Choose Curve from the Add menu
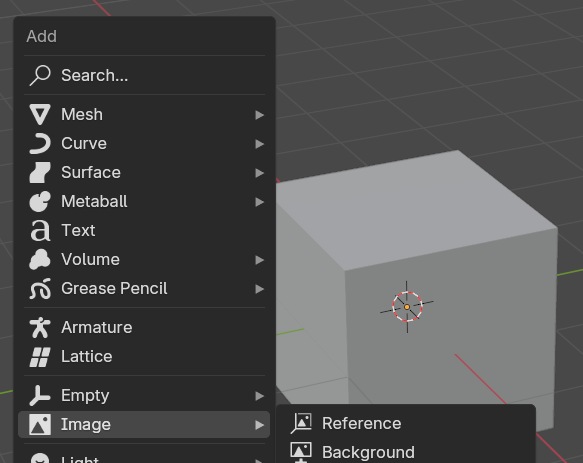The width and height of the screenshot is (583, 463). pyautogui.click(x=144, y=143)
